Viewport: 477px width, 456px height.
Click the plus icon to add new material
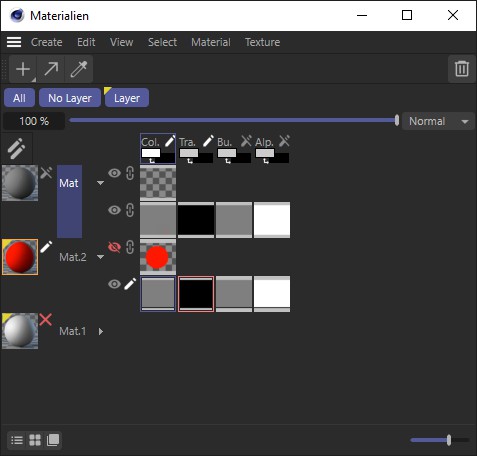coord(23,69)
